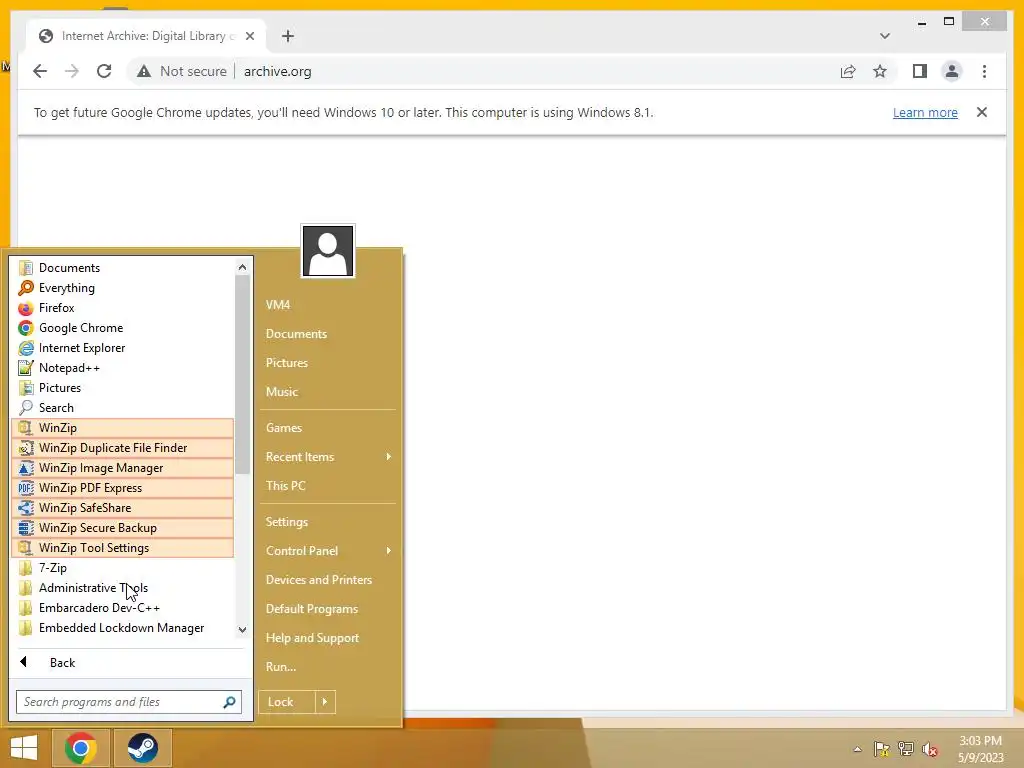This screenshot has height=768, width=1024.
Task: Open Chrome's three-dot menu
Action: pyautogui.click(x=984, y=71)
